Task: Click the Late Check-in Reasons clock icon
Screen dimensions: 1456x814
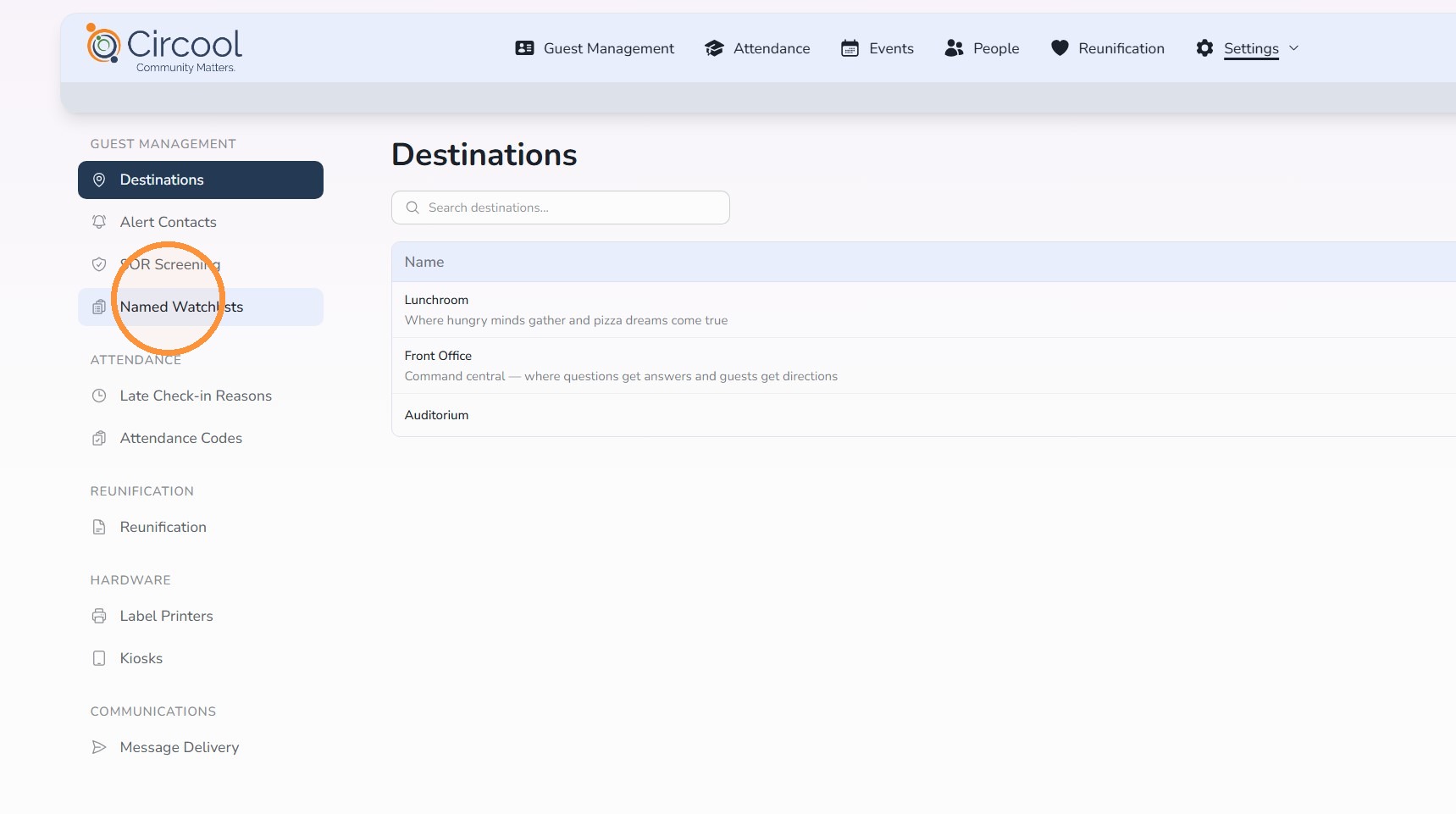Action: pos(99,396)
